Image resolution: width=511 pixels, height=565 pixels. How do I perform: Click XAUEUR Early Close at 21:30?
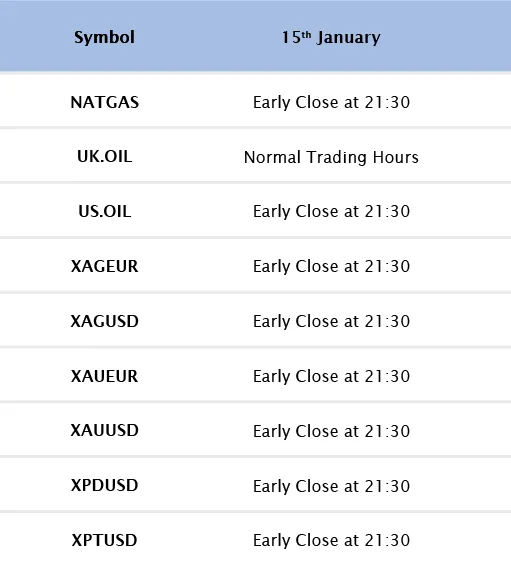[x=332, y=376]
